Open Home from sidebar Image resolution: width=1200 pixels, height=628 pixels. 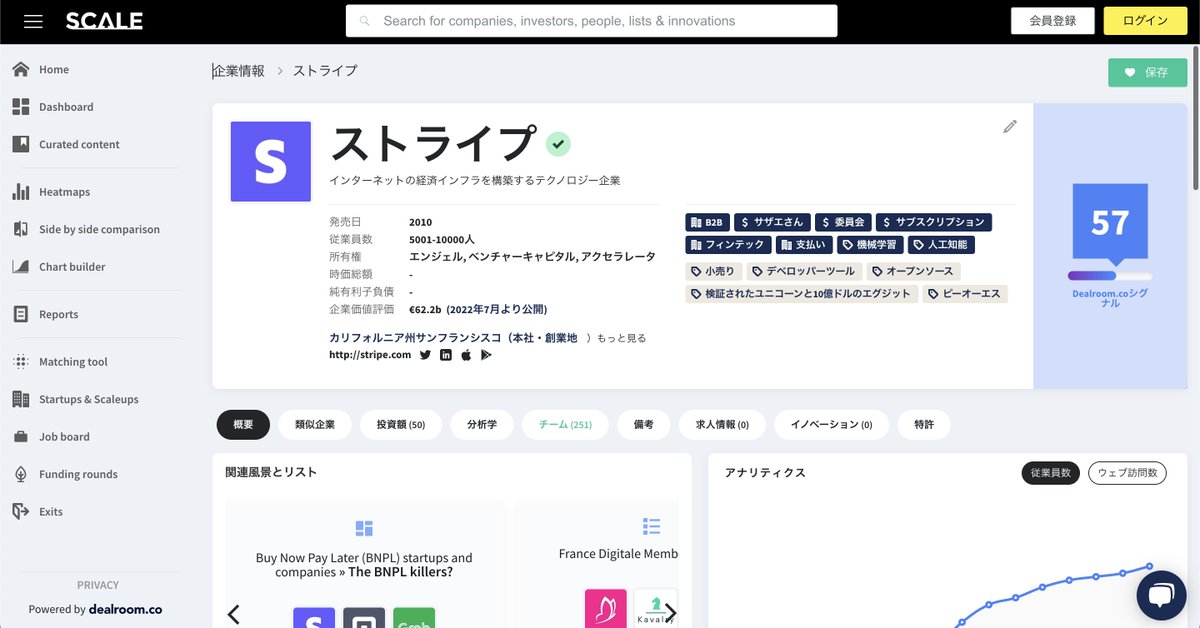coord(54,69)
